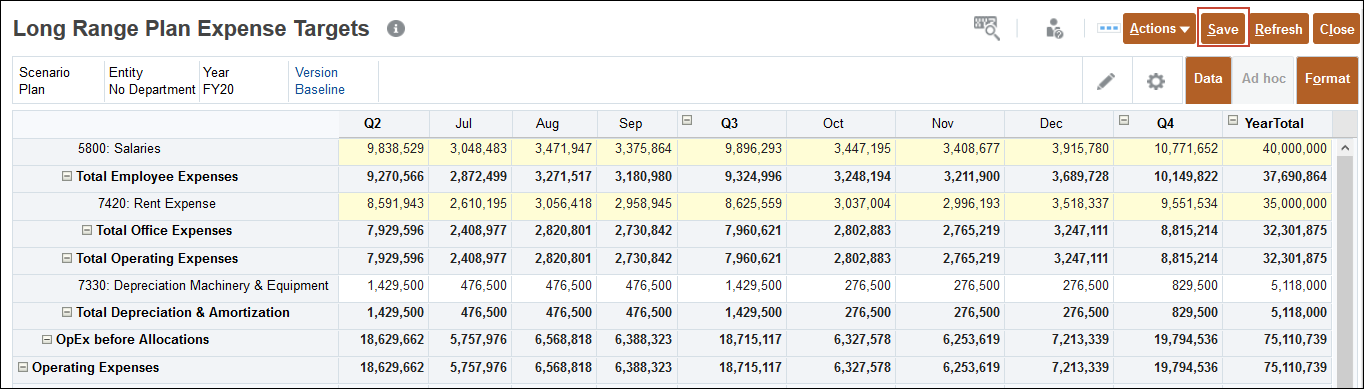Switch to the Ad hoc tab
This screenshot has width=1364, height=389.
click(x=1264, y=79)
